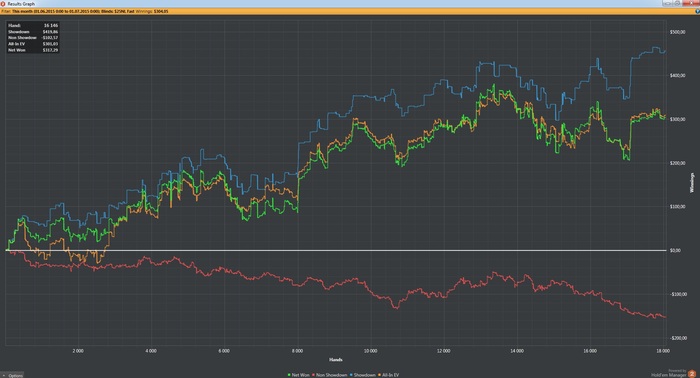Maximize the Results Graph window
700x378 pixels.
point(677,3)
